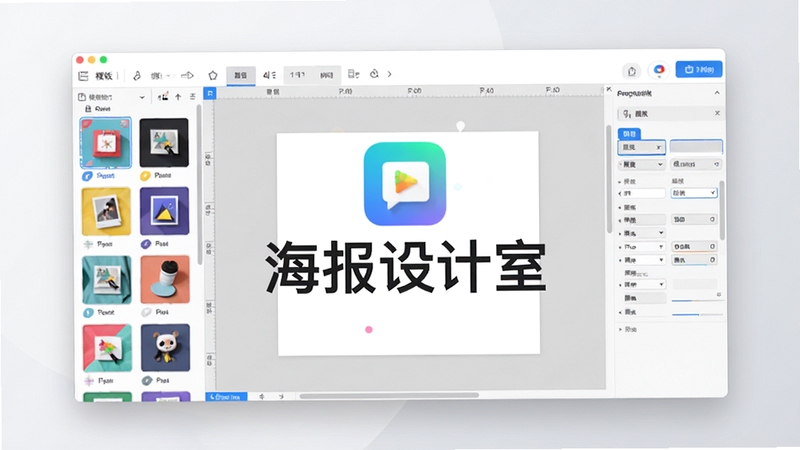Screen dimensions: 800x450
Task: Select the pen brush tool in the toolbar
Action: [137, 76]
